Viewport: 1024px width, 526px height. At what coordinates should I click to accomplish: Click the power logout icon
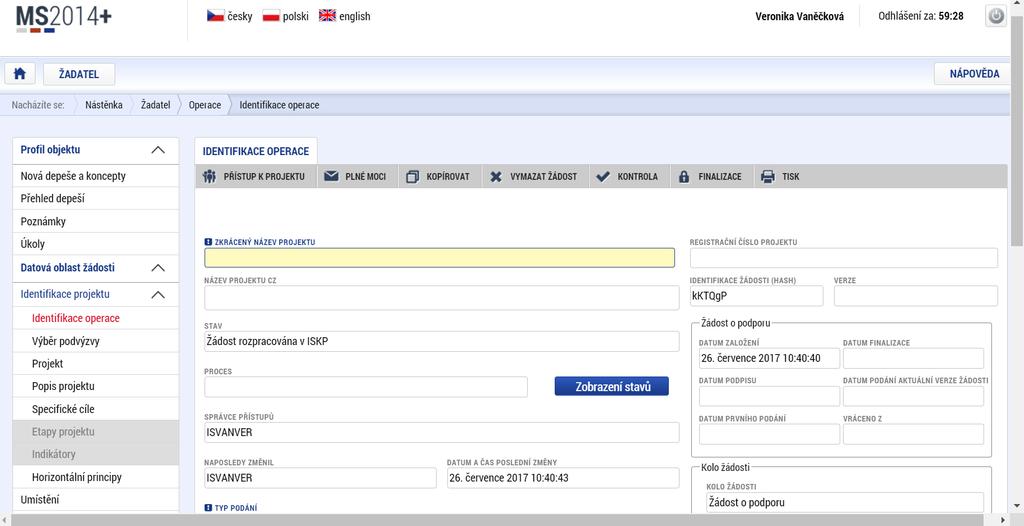[995, 16]
